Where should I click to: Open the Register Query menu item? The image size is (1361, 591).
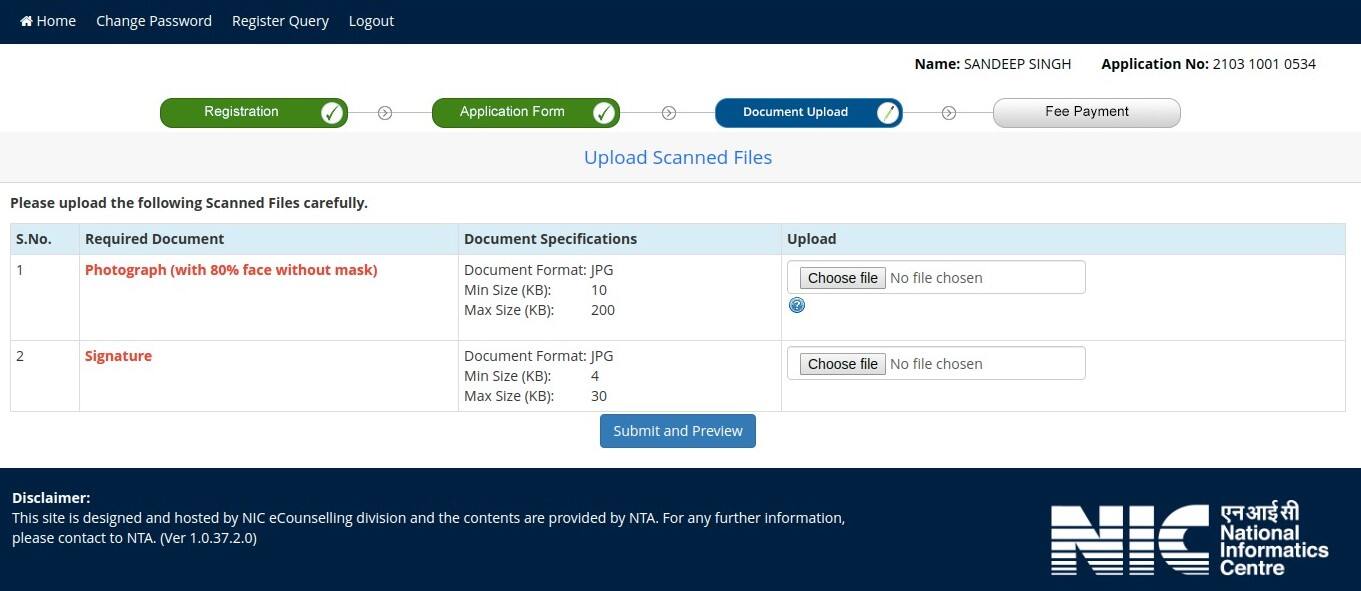tap(280, 21)
